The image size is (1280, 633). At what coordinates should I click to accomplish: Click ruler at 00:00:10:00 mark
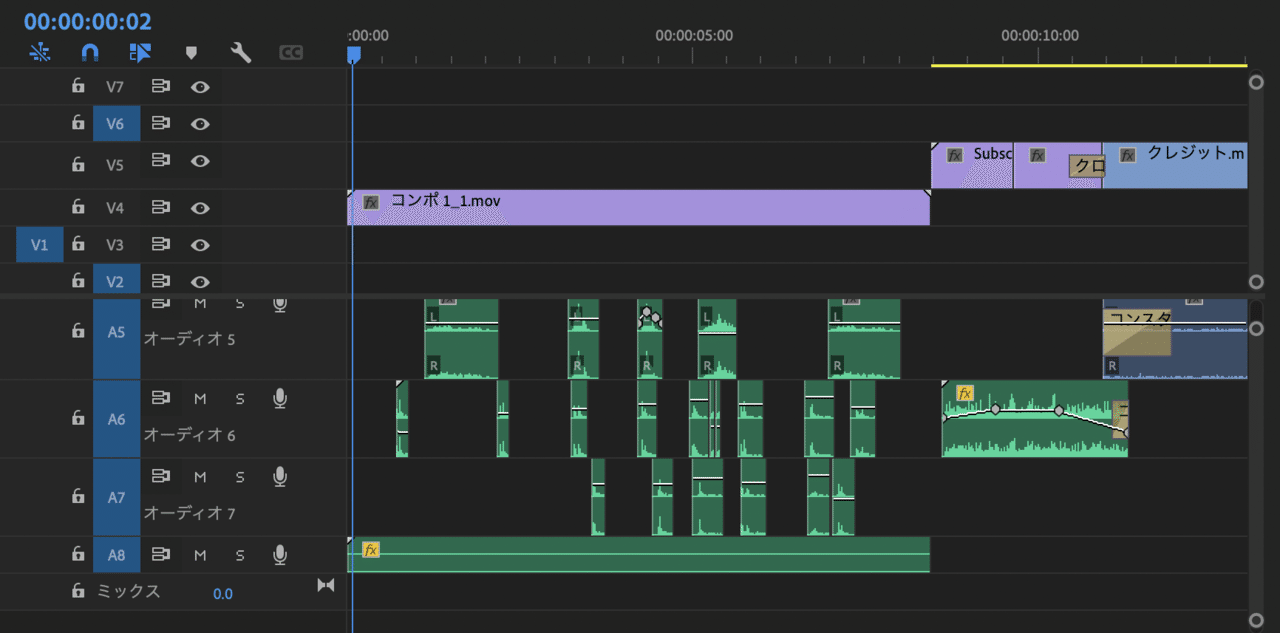click(1040, 36)
